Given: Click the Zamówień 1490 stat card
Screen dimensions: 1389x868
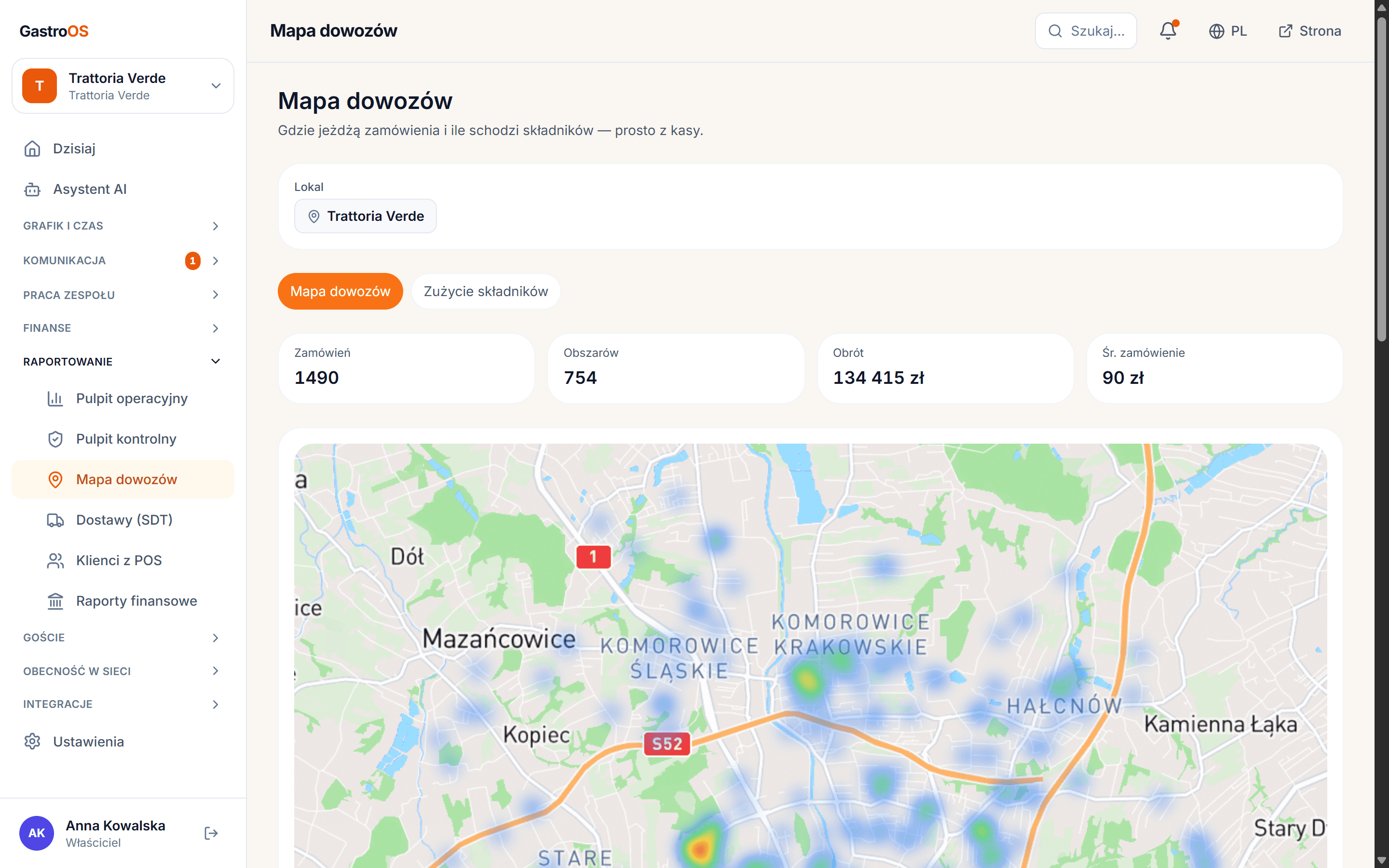Looking at the screenshot, I should pyautogui.click(x=407, y=368).
